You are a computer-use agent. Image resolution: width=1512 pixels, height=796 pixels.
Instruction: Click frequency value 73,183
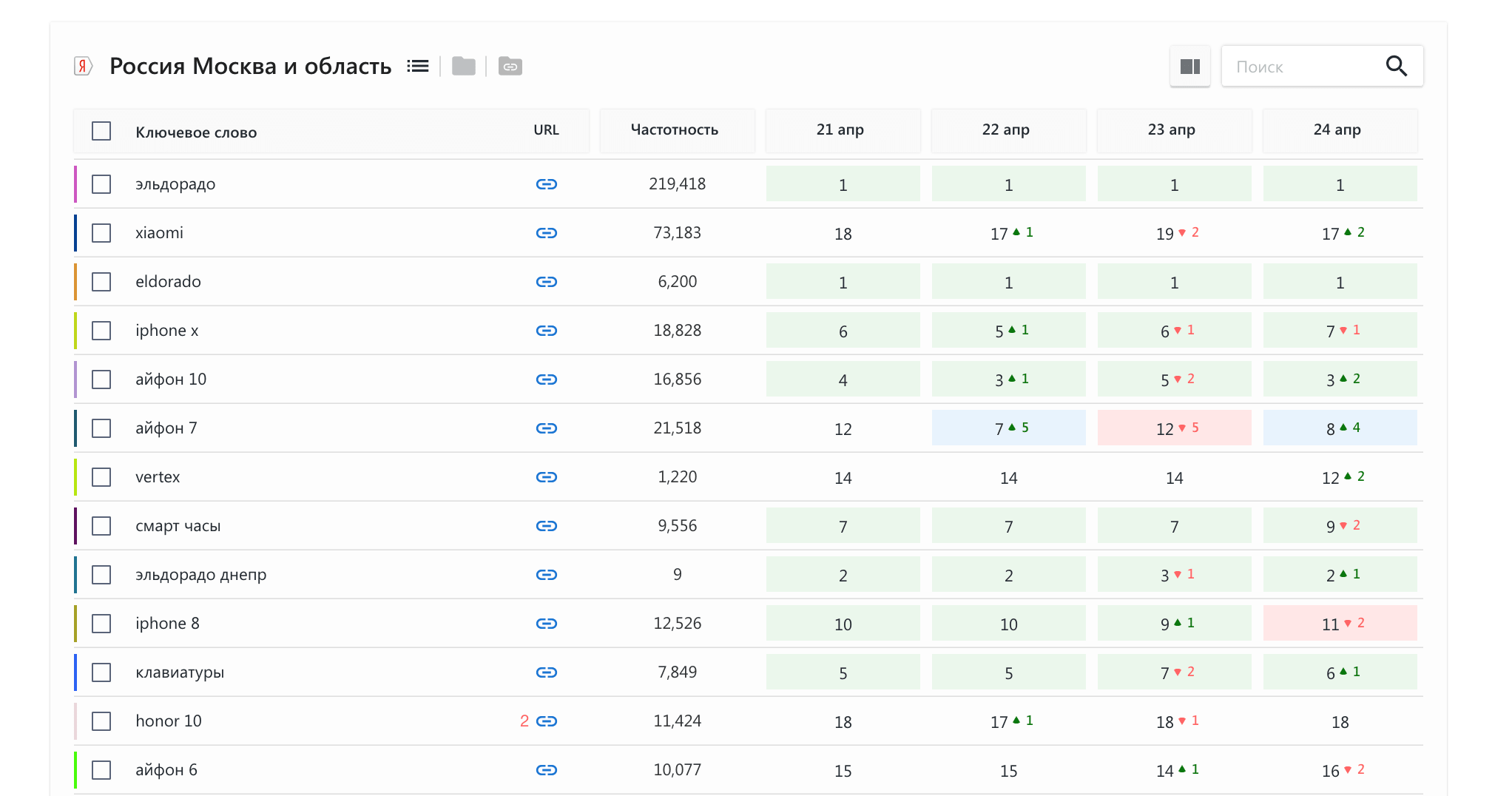[678, 233]
